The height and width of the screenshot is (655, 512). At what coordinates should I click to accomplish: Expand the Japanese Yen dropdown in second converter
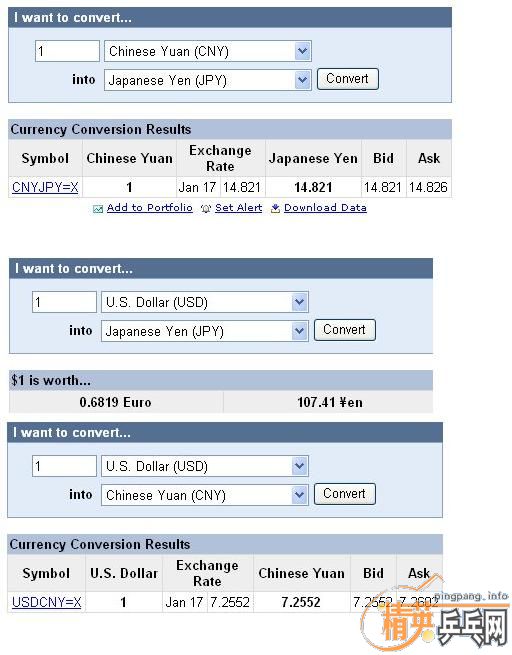[x=205, y=331]
